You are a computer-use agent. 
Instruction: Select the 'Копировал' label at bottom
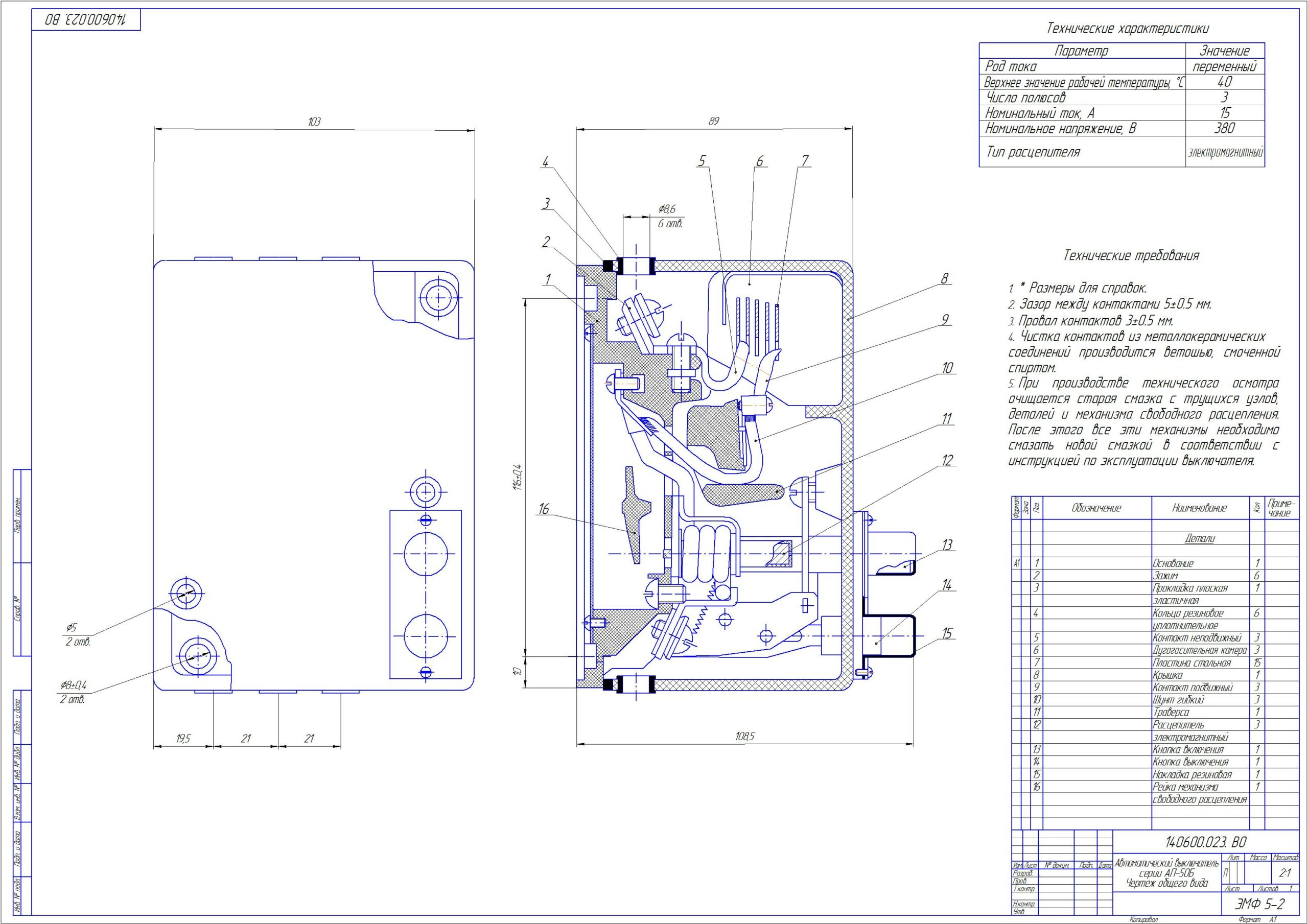click(x=1144, y=919)
